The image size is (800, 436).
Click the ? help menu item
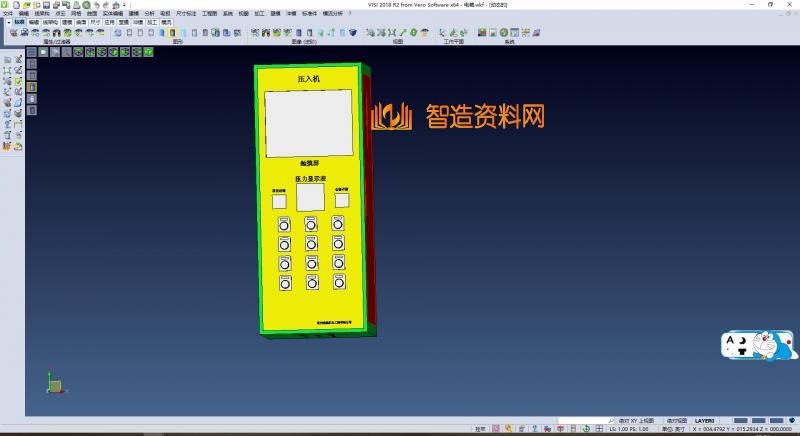(x=350, y=14)
